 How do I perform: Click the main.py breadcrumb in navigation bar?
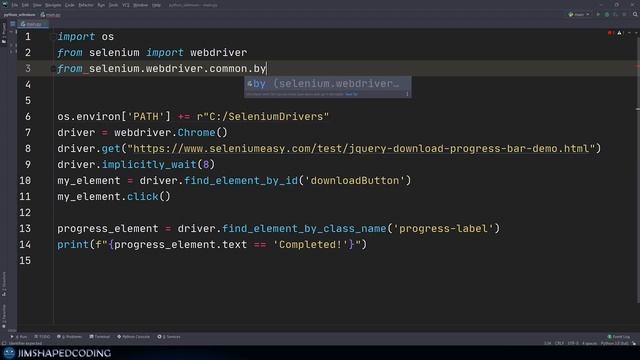(51, 15)
